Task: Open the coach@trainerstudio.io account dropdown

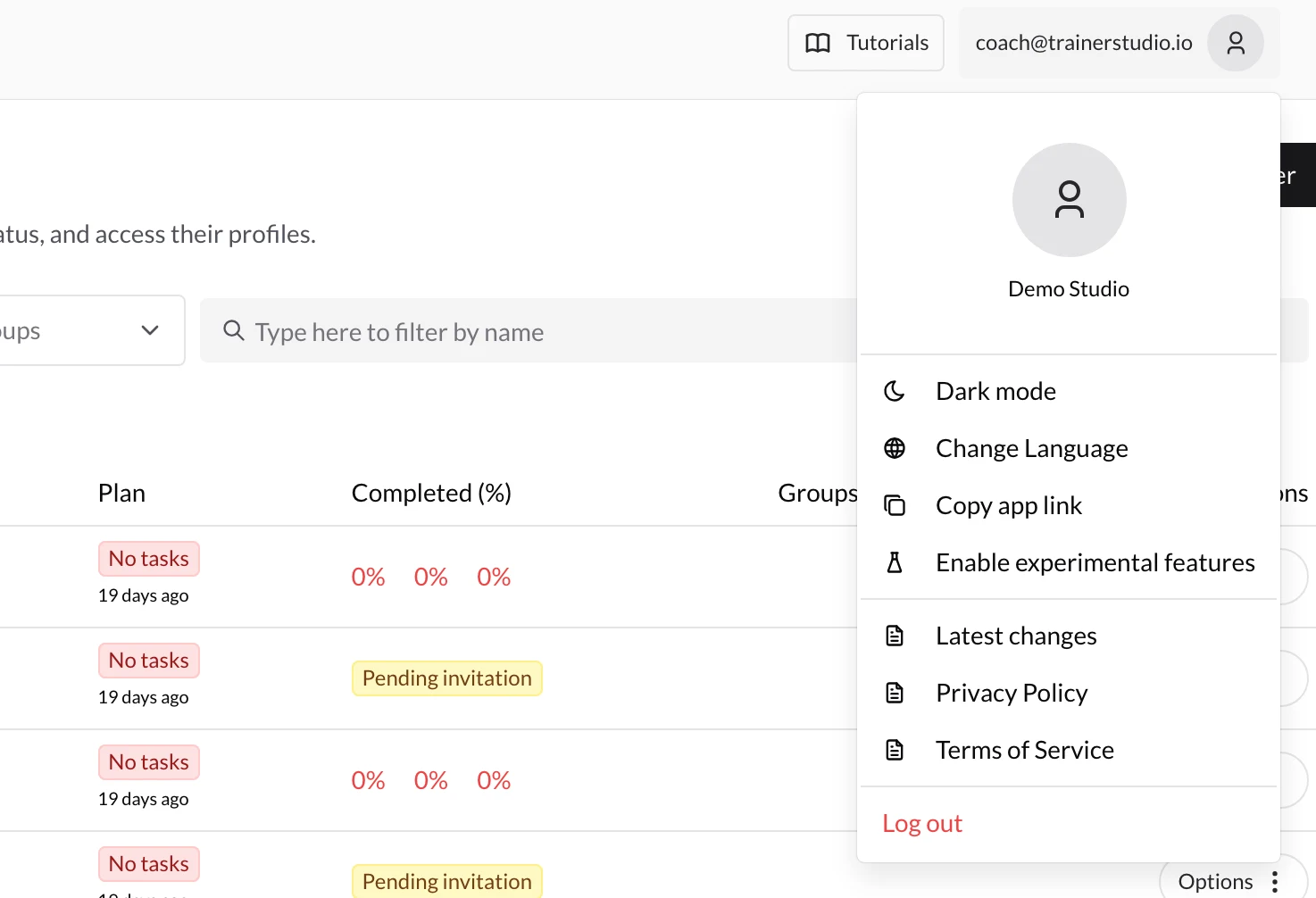Action: pos(1120,43)
